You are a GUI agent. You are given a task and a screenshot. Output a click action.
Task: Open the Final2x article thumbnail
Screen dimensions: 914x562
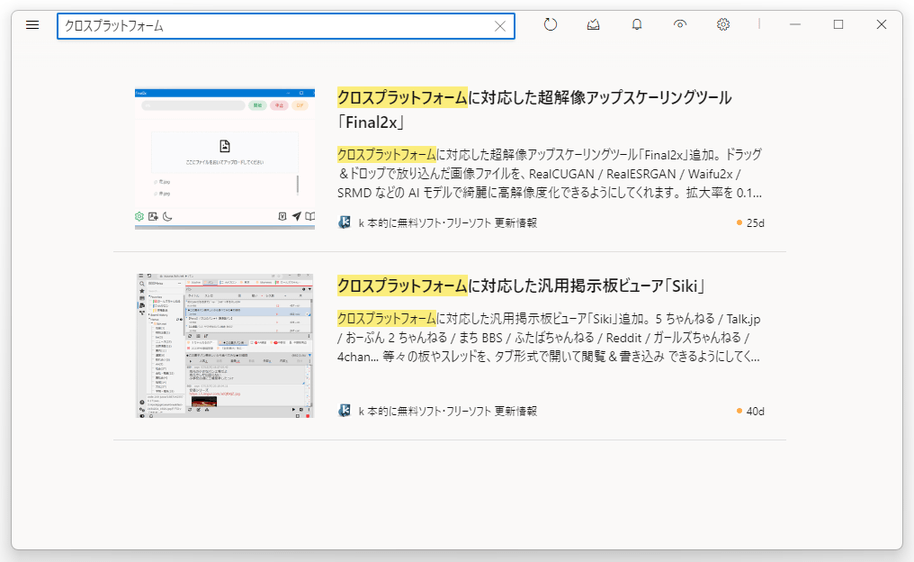pyautogui.click(x=225, y=159)
